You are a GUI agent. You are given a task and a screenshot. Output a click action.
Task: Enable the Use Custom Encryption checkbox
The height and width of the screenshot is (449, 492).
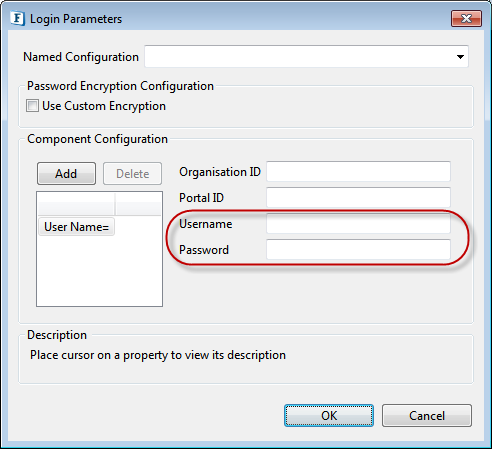[x=32, y=106]
